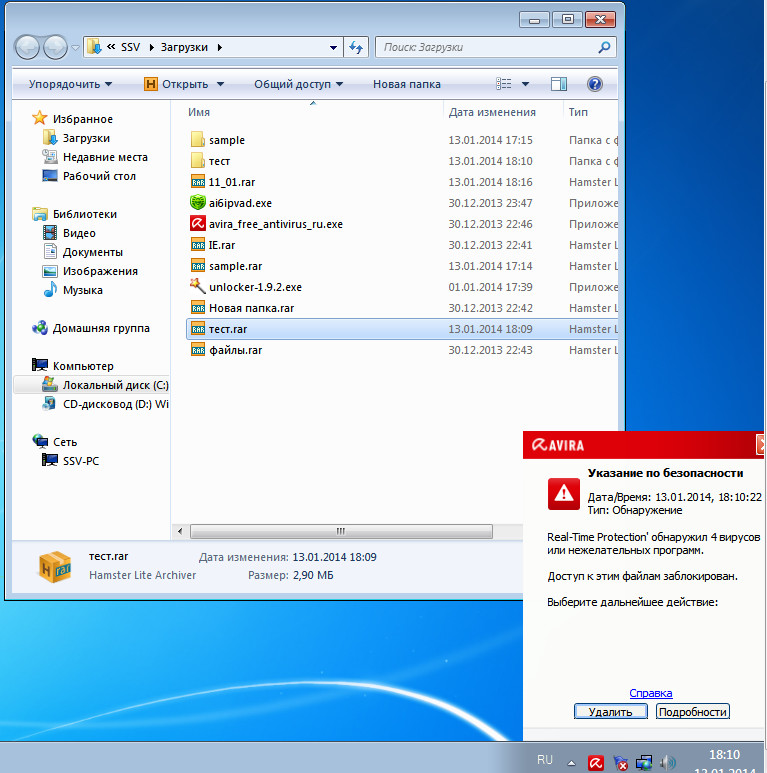Click the Новая папка toolbar button
The image size is (767, 773).
(x=406, y=85)
